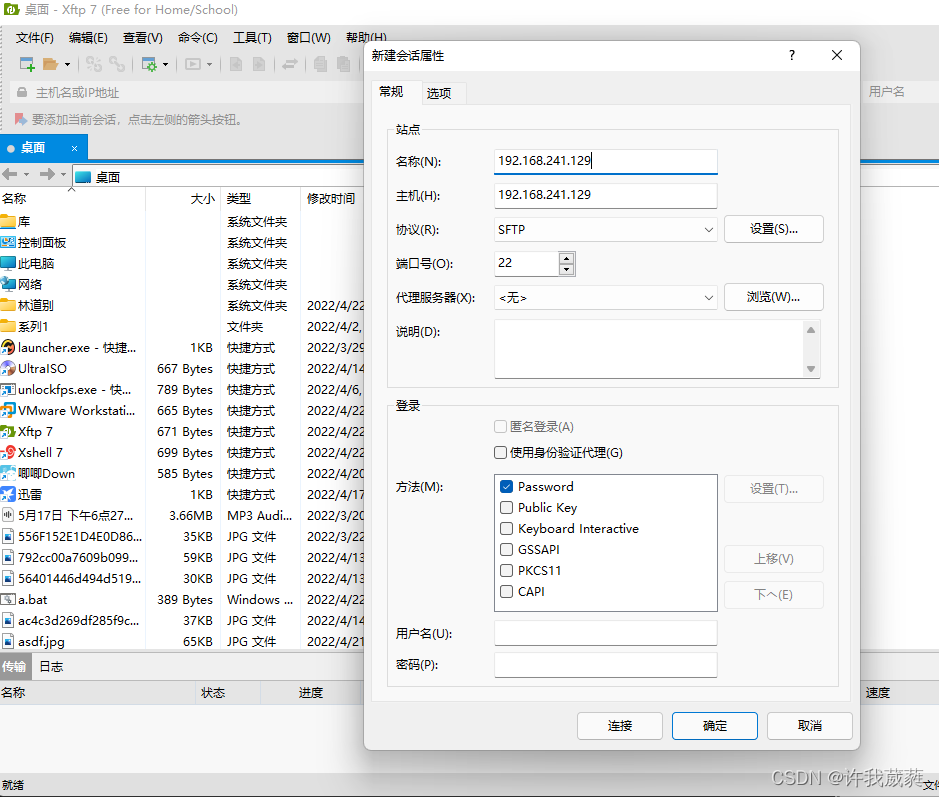939x797 pixels.
Task: Increase the port number with the up stepper
Action: click(x=567, y=257)
